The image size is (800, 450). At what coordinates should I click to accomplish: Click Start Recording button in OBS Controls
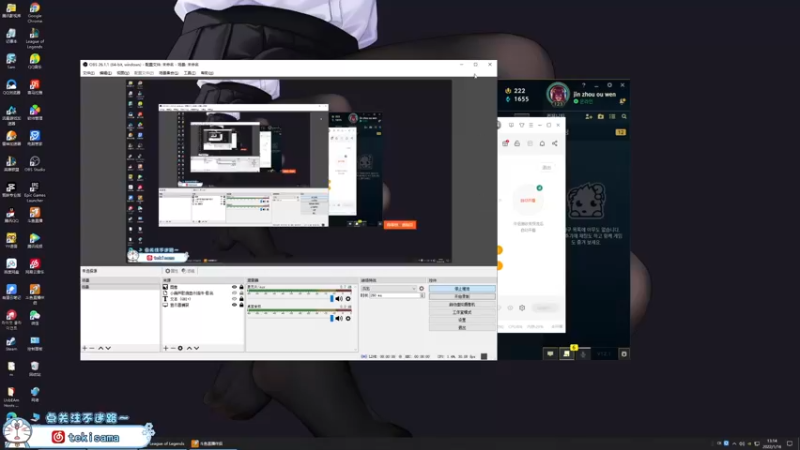pyautogui.click(x=462, y=296)
